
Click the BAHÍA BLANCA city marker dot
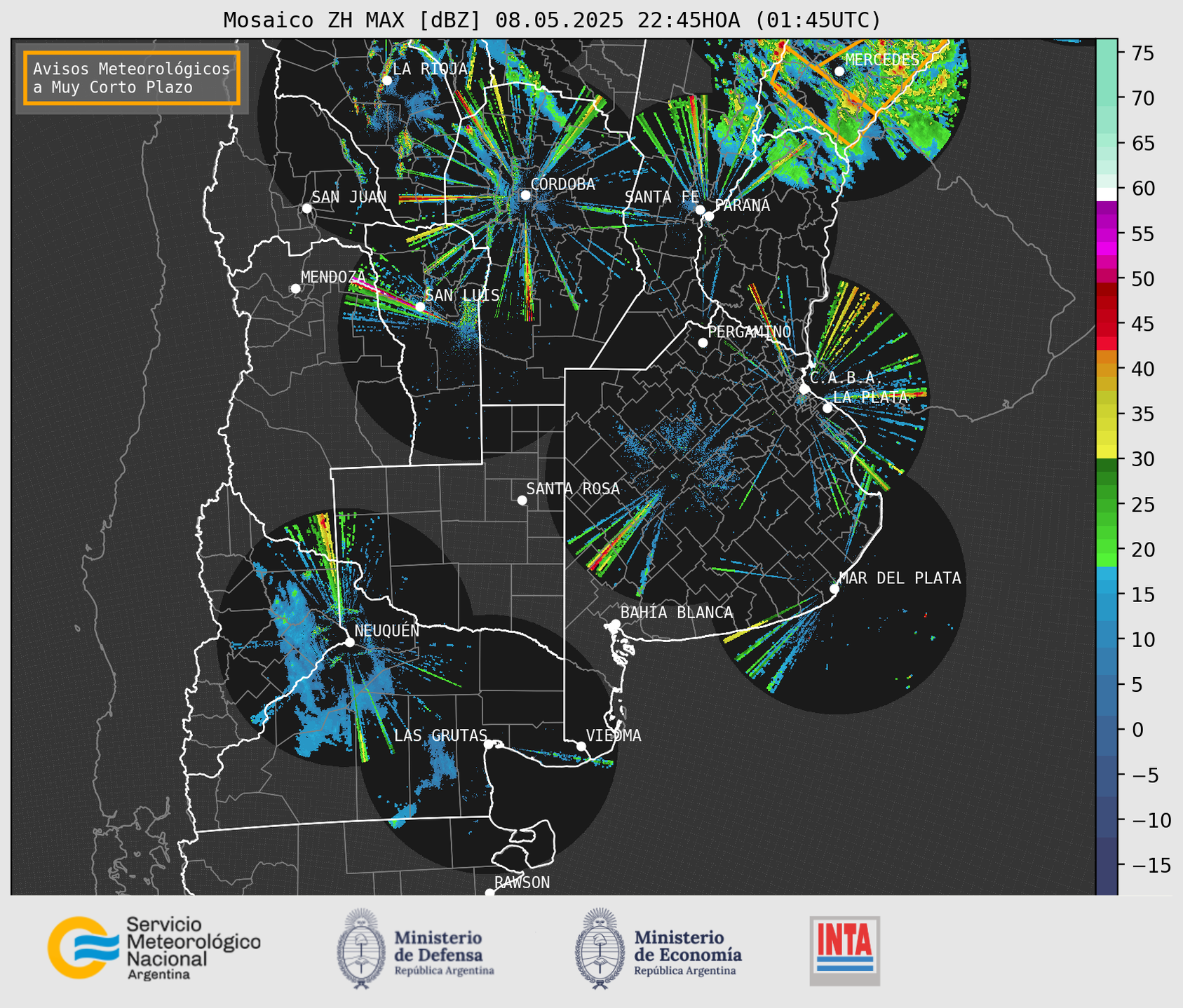click(615, 624)
